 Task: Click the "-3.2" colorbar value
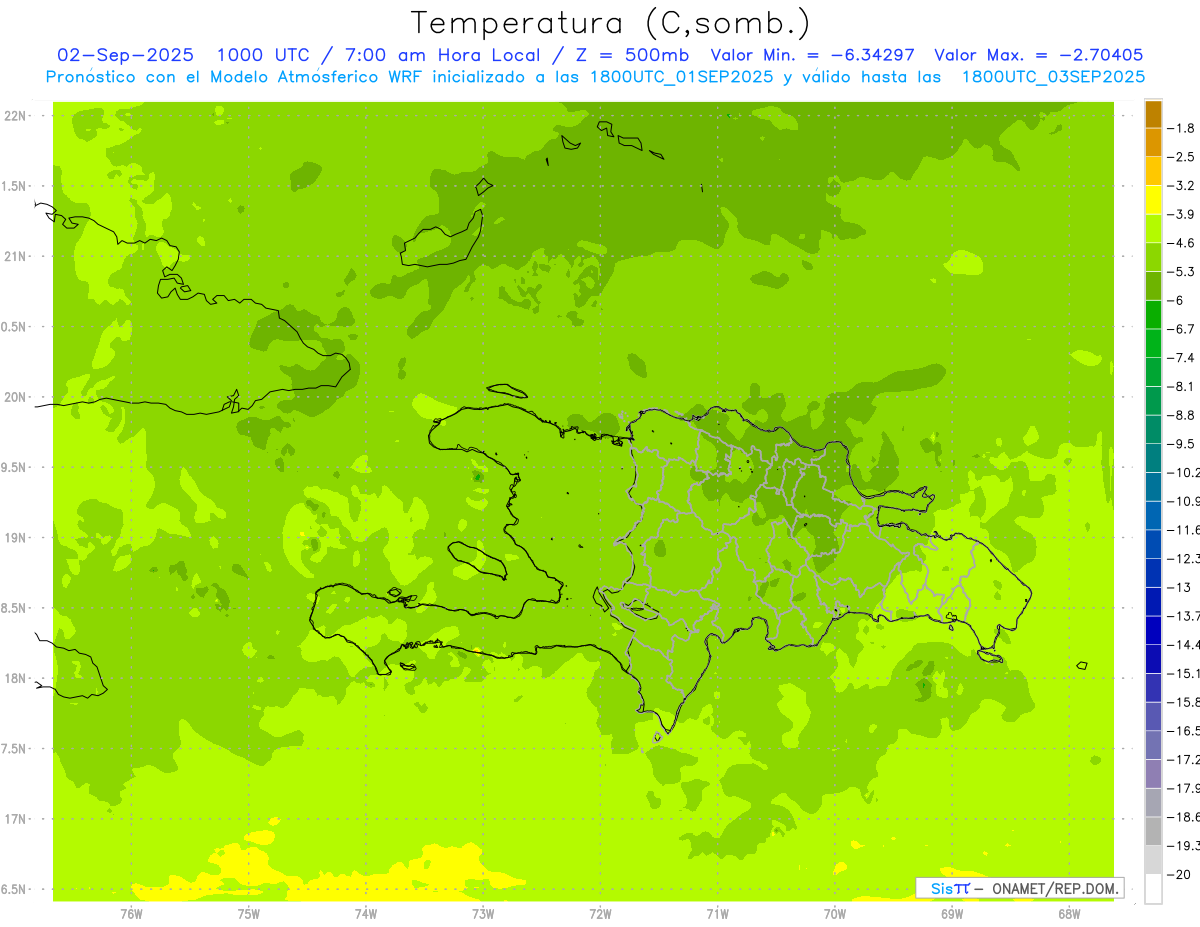(1182, 186)
